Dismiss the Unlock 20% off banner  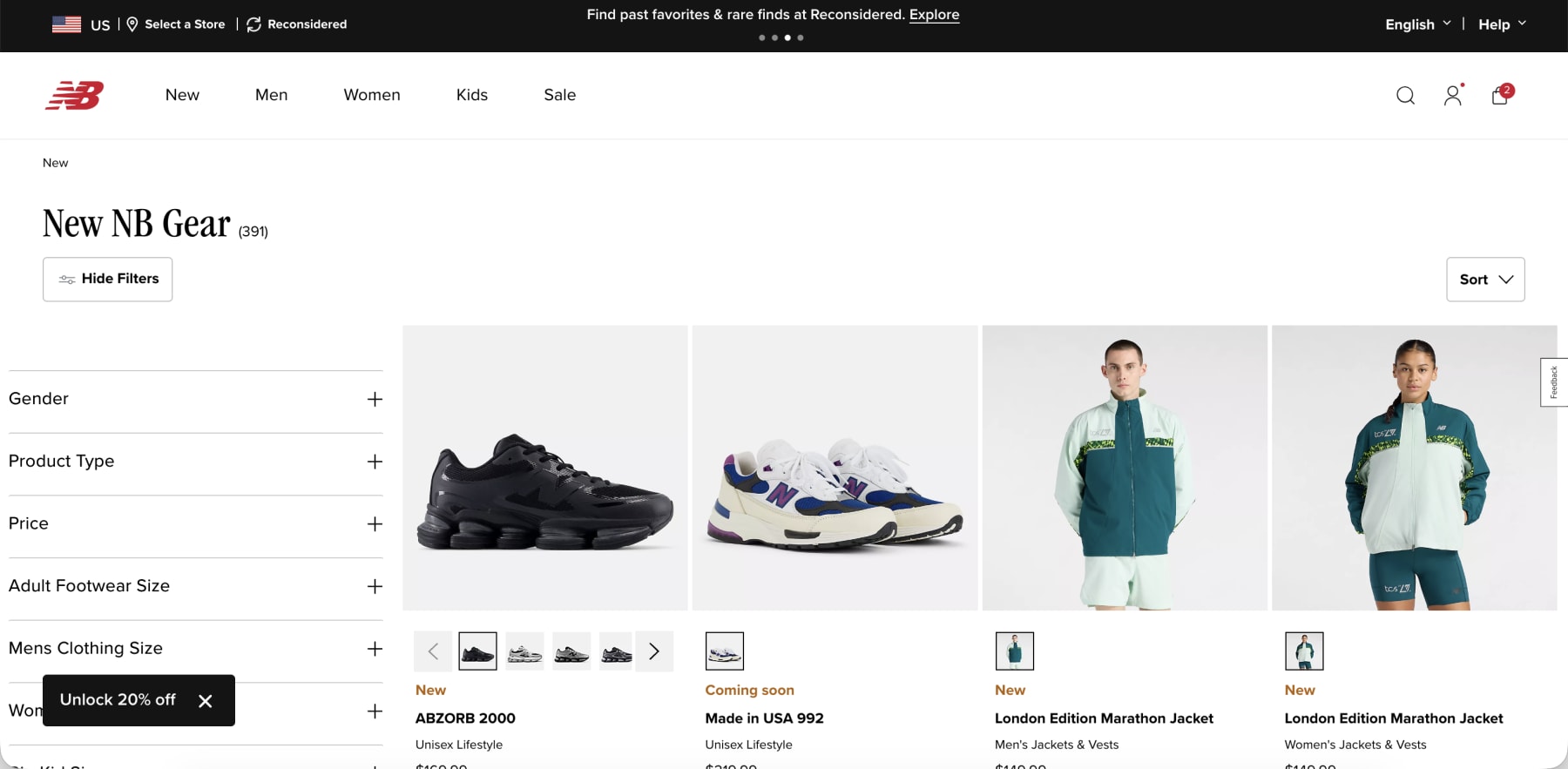click(x=206, y=700)
